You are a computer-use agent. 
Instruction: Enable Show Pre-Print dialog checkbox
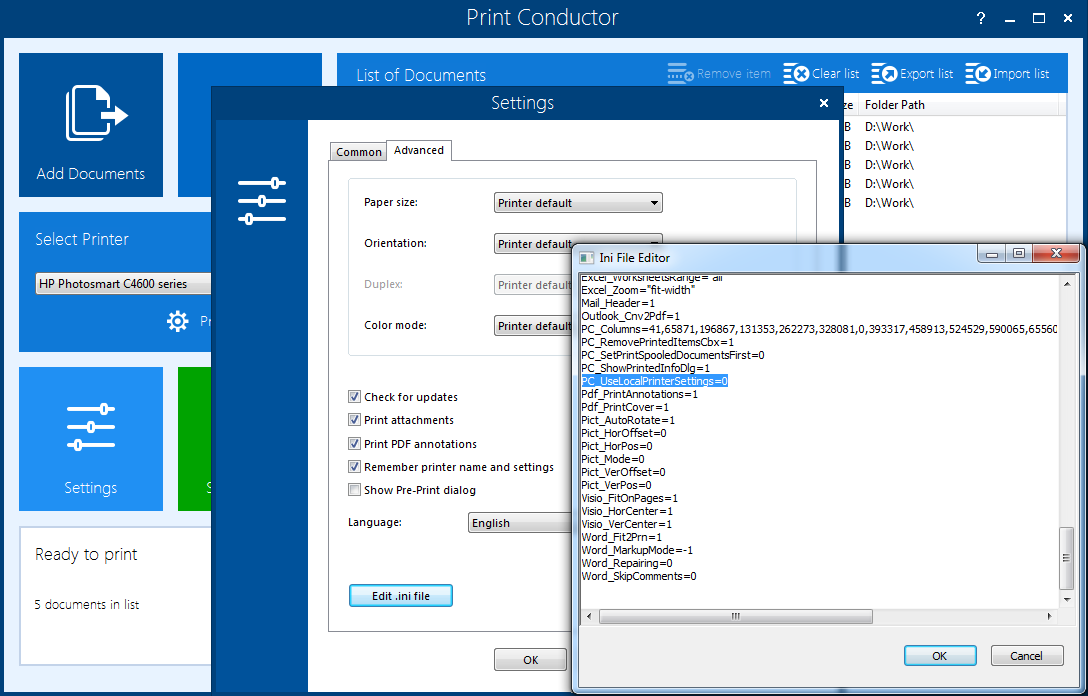(354, 490)
